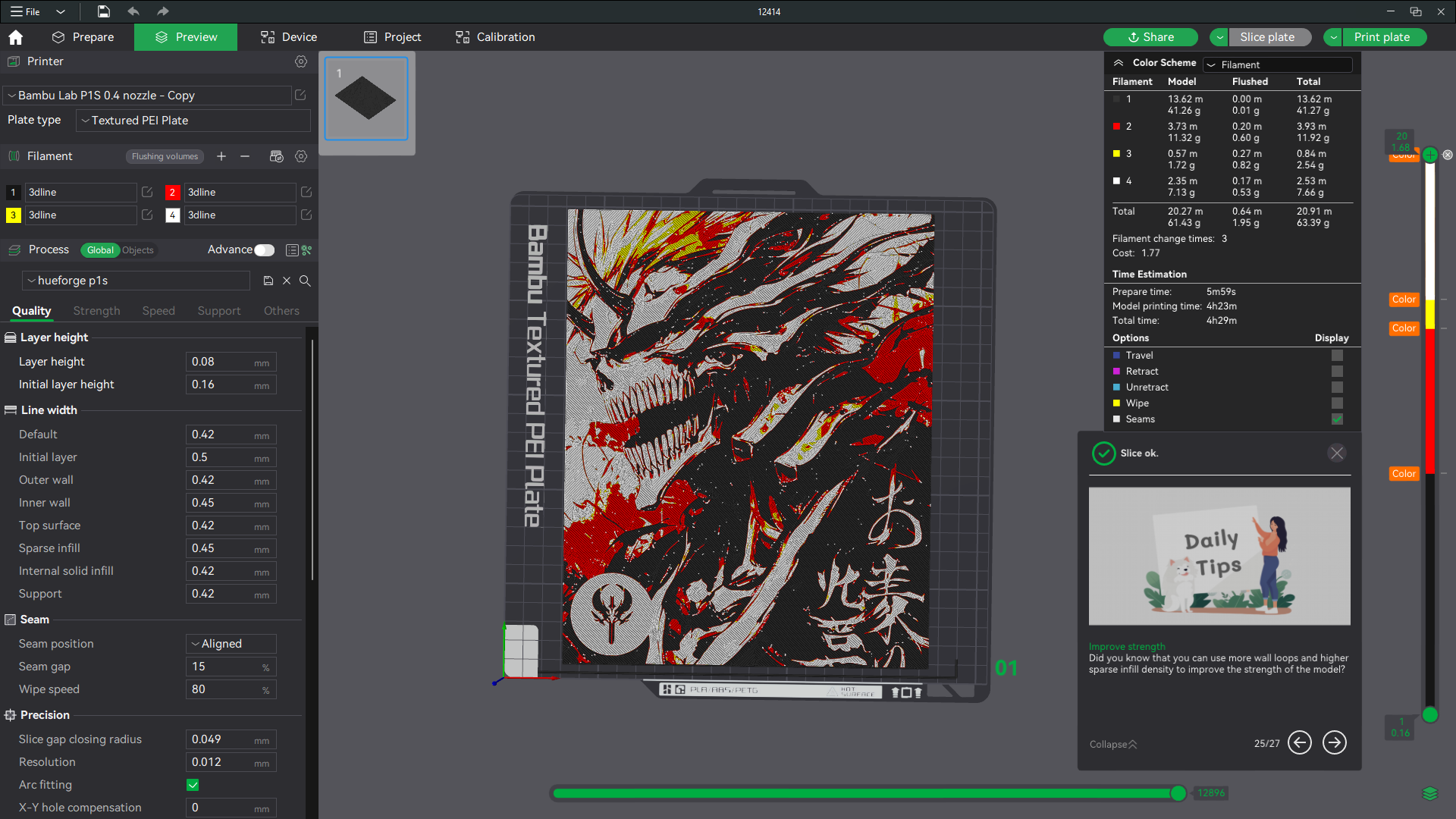Open the hueforge p1s preset dropdown
The height and width of the screenshot is (819, 1456).
[x=136, y=281]
